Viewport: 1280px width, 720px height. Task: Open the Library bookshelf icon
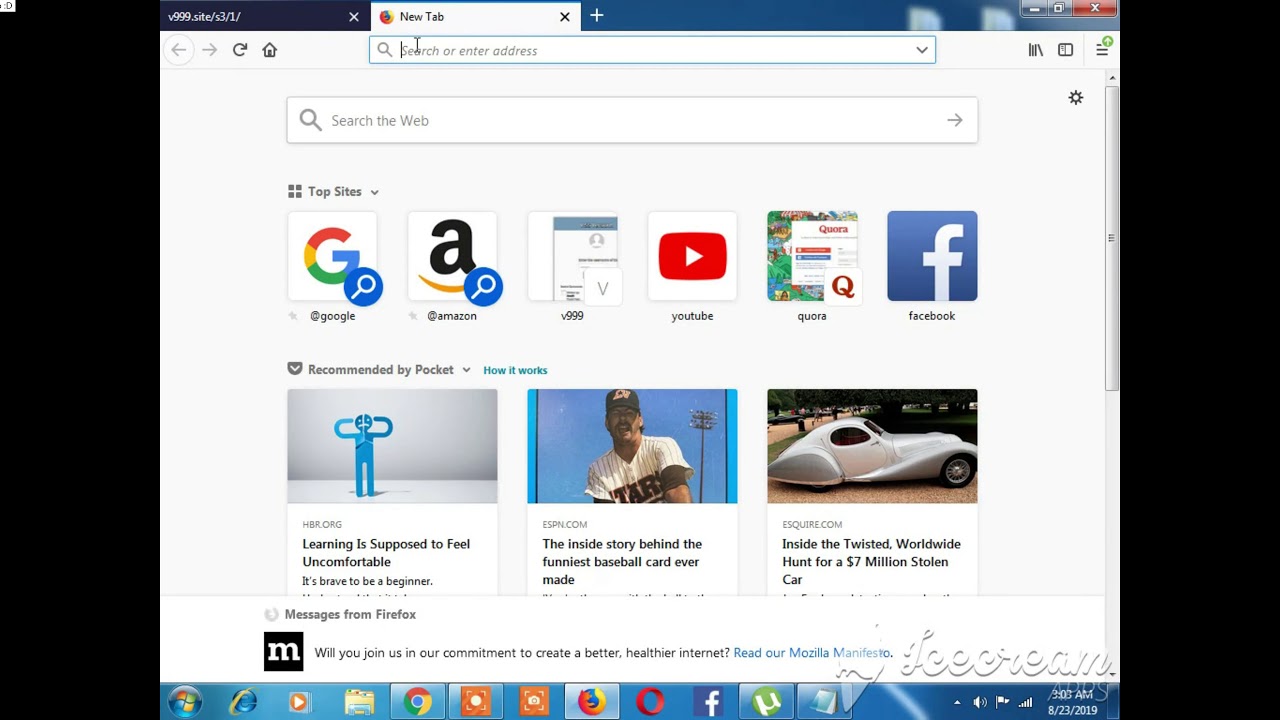point(1036,50)
